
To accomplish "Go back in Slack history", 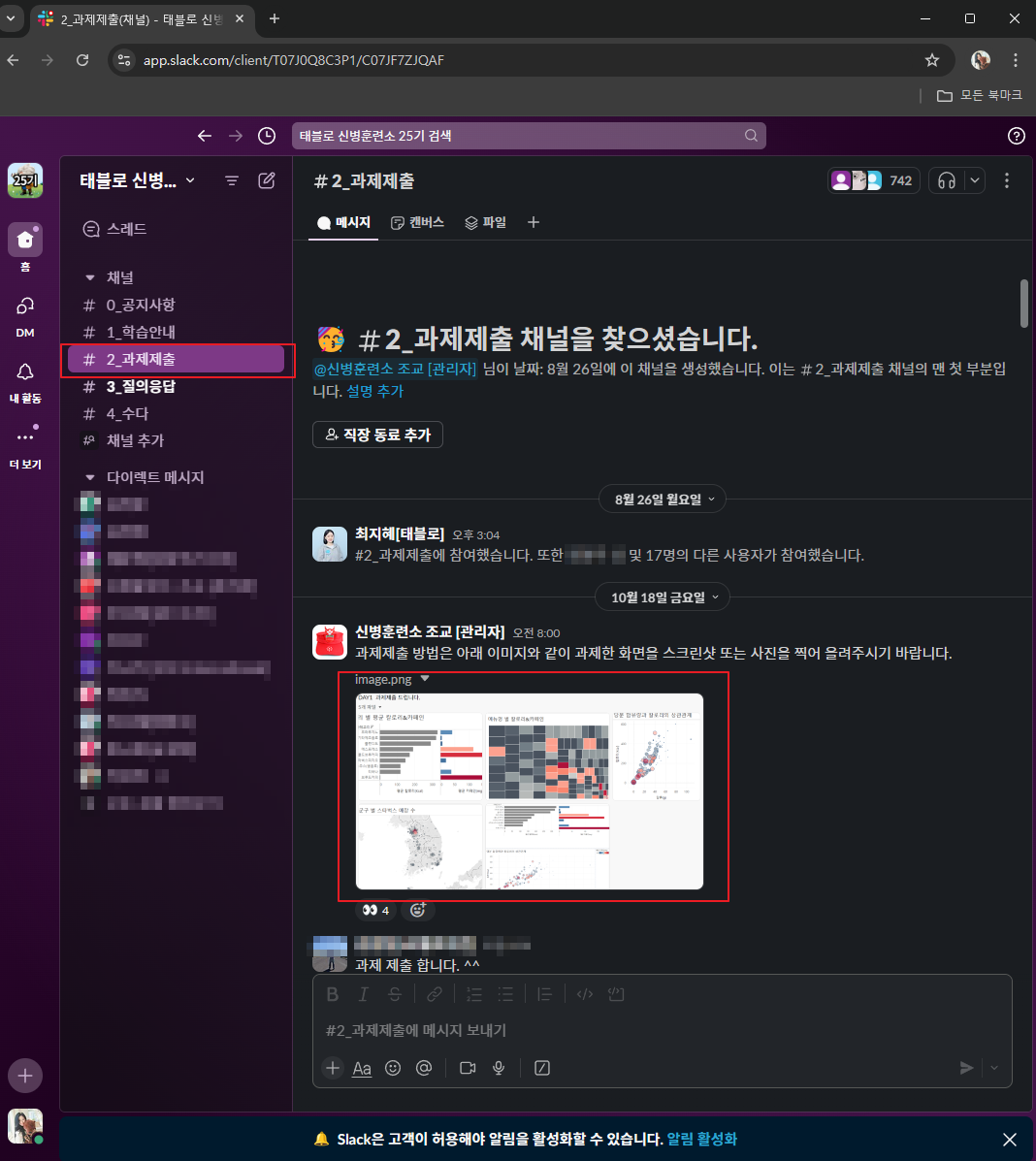I will click(205, 136).
